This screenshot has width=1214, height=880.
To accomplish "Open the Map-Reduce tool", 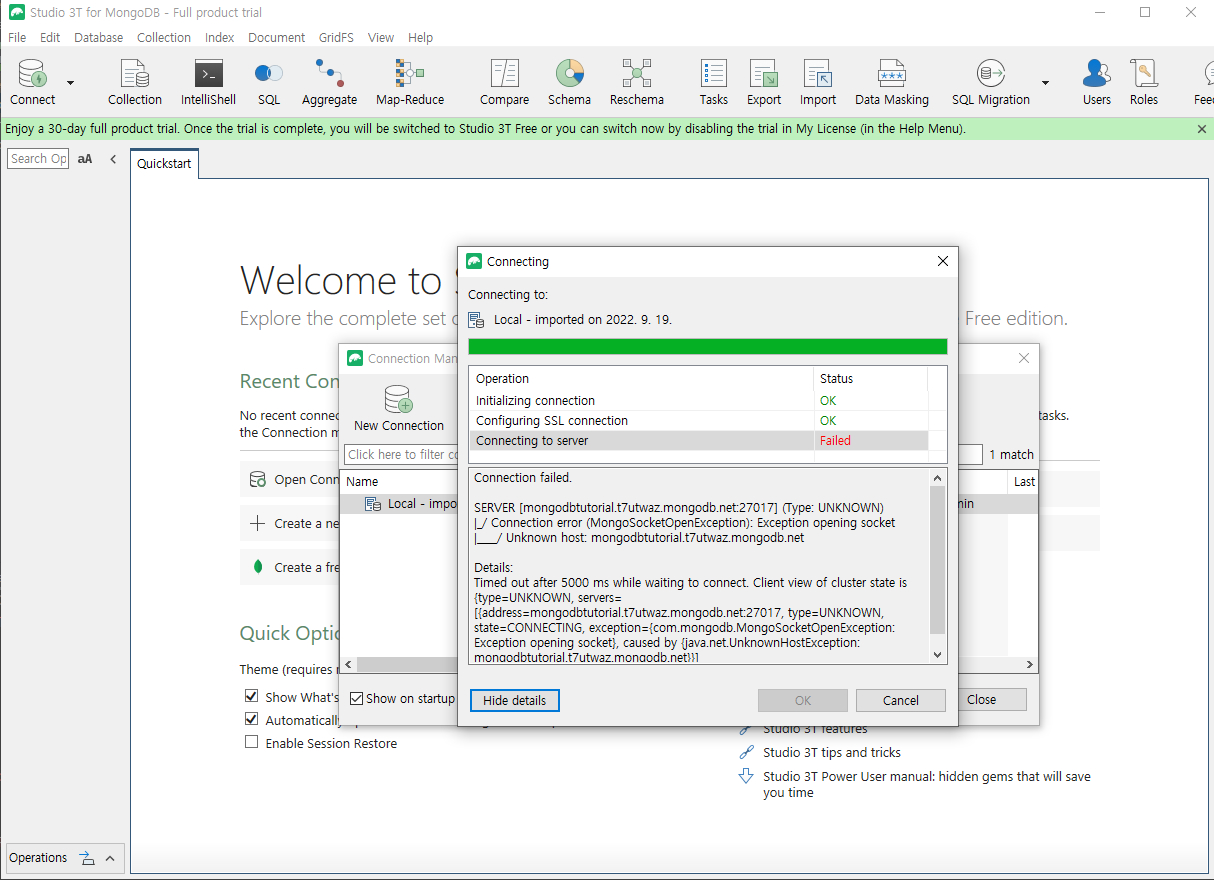I will coord(410,82).
